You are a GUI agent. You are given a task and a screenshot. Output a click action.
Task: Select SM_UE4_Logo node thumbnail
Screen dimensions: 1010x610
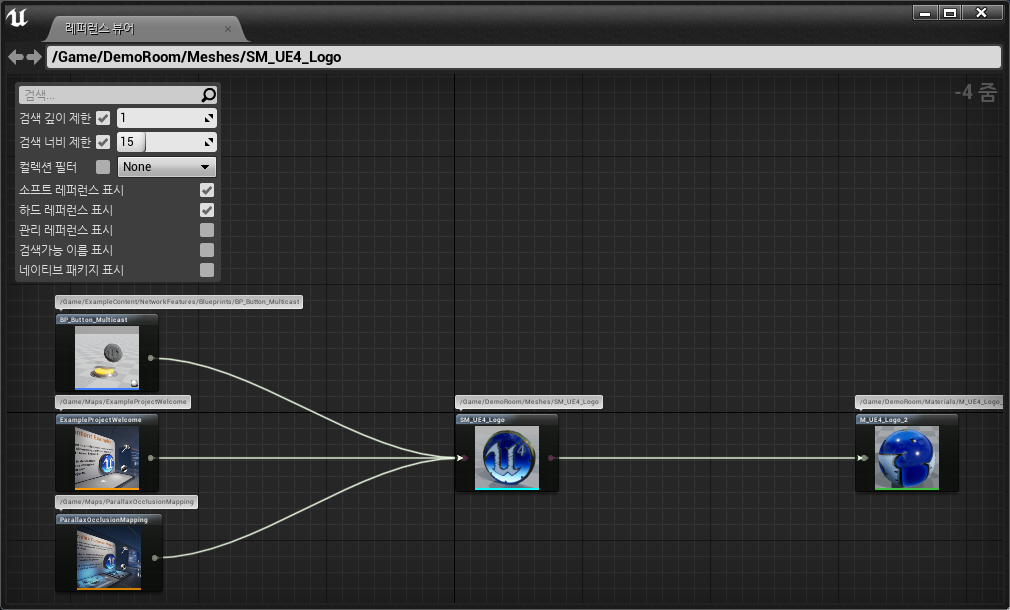click(x=507, y=458)
